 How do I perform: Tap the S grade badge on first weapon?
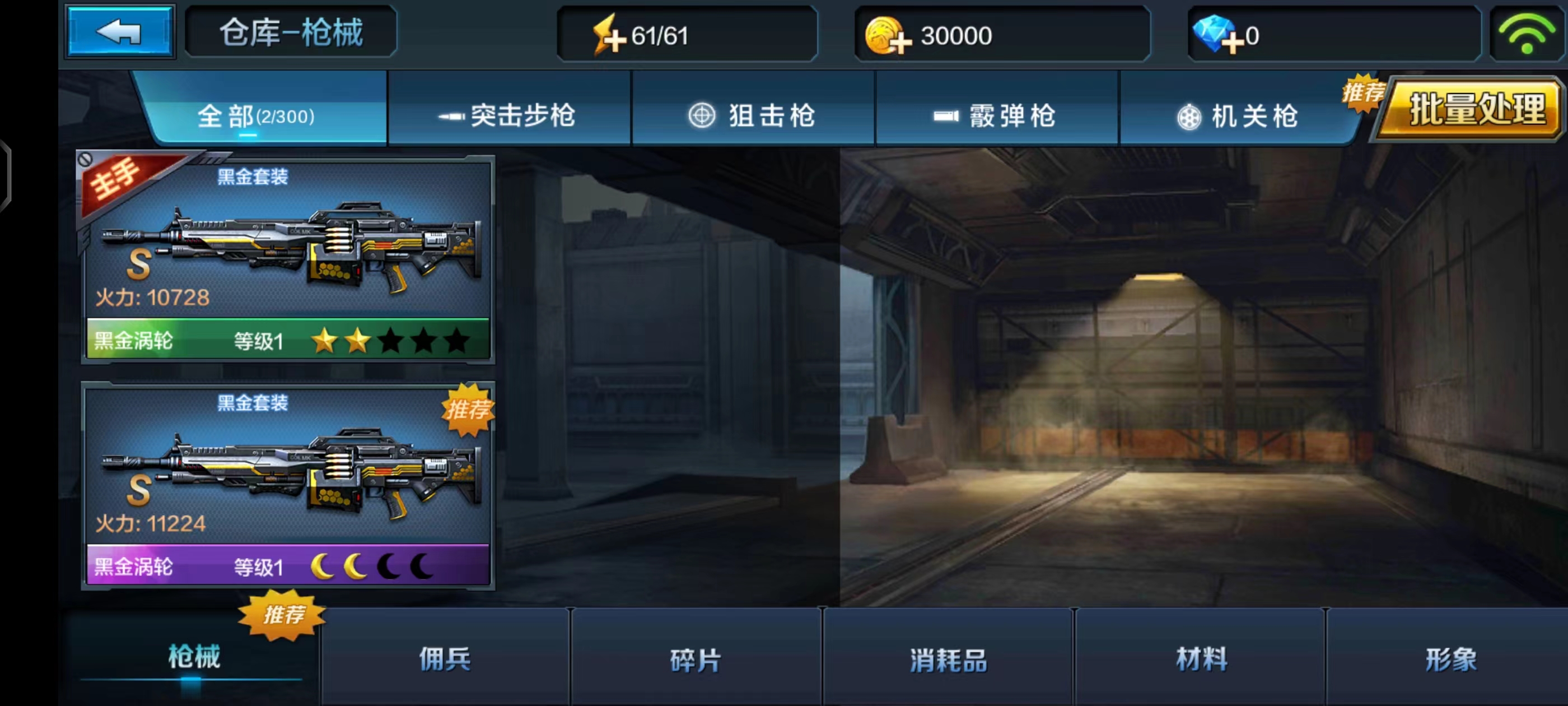139,264
